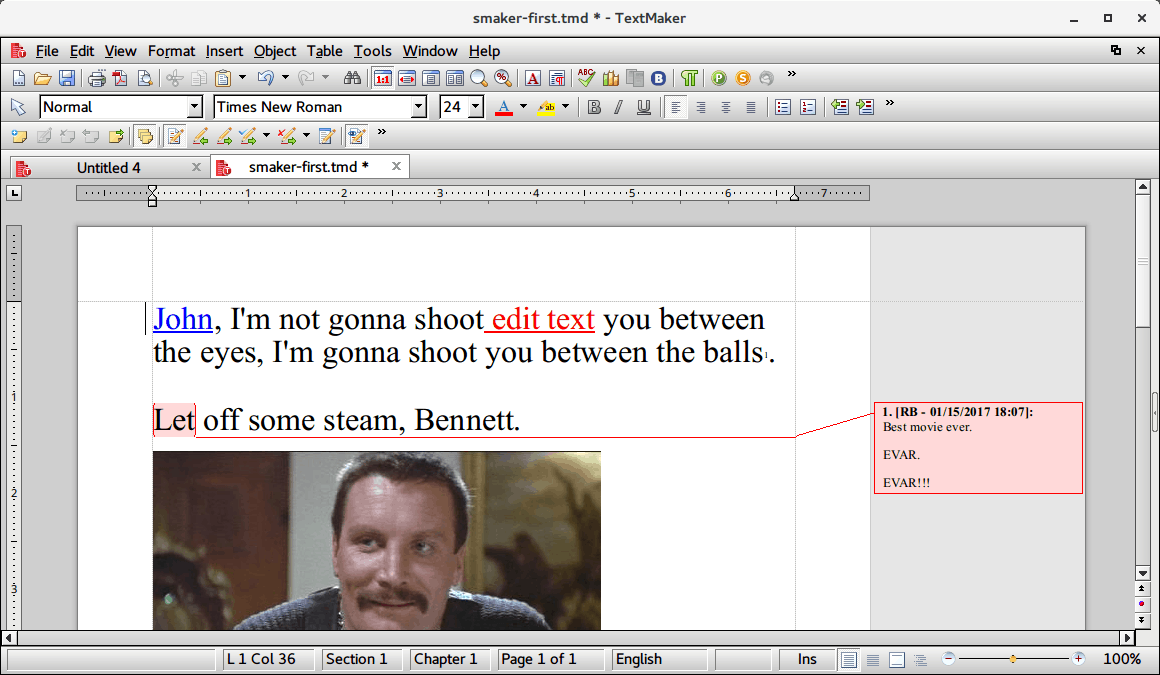Expand the font color dropdown arrow
The height and width of the screenshot is (675, 1160).
pyautogui.click(x=524, y=107)
